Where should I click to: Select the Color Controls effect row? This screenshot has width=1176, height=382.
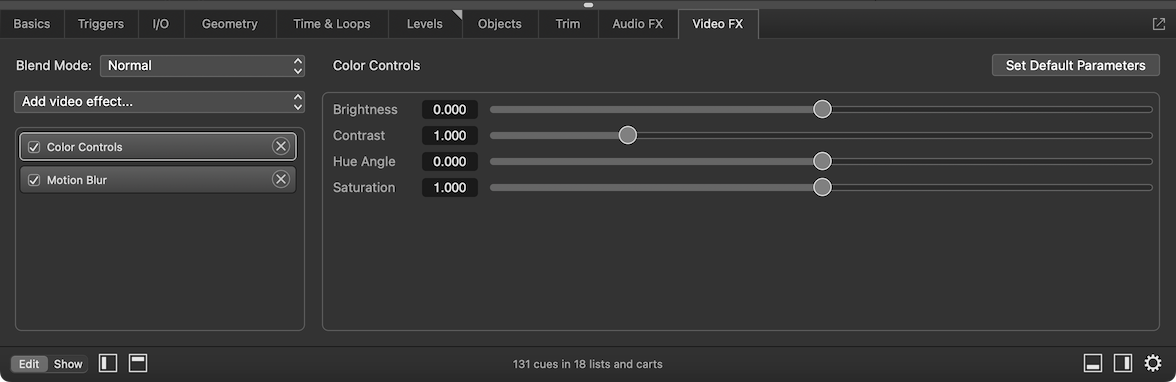158,147
